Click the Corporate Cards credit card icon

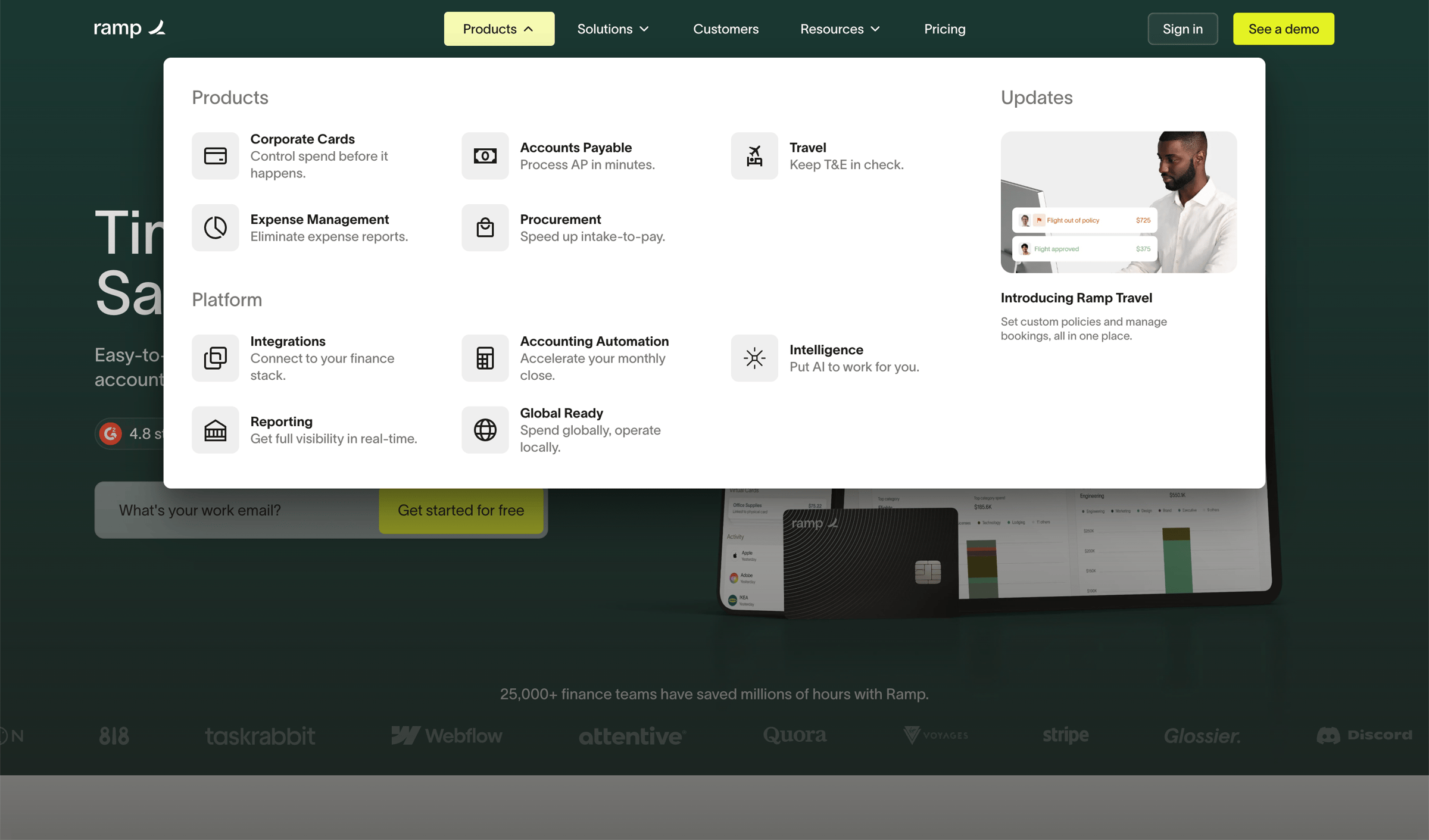tap(215, 156)
